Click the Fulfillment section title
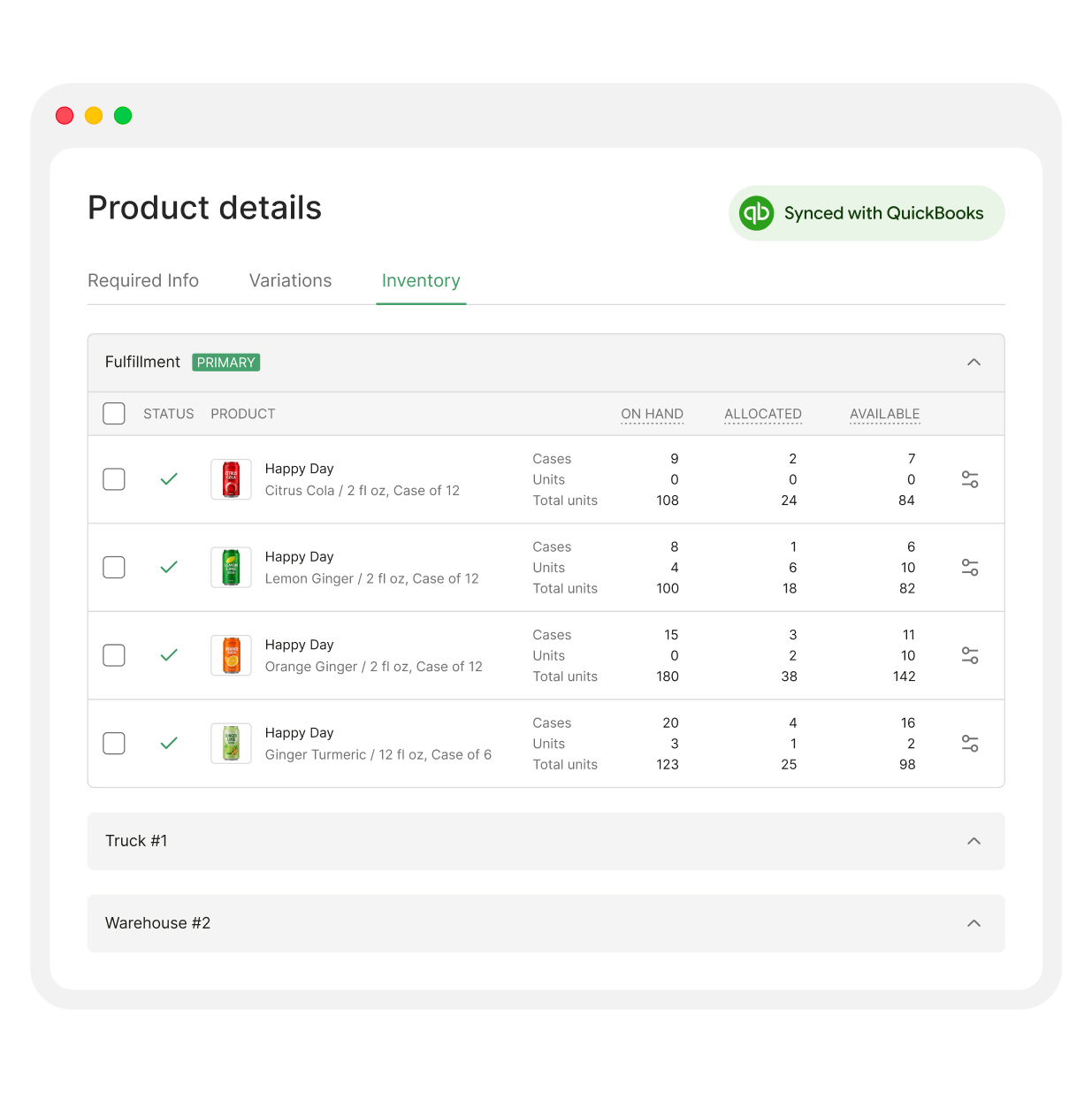1092x1093 pixels. point(142,362)
